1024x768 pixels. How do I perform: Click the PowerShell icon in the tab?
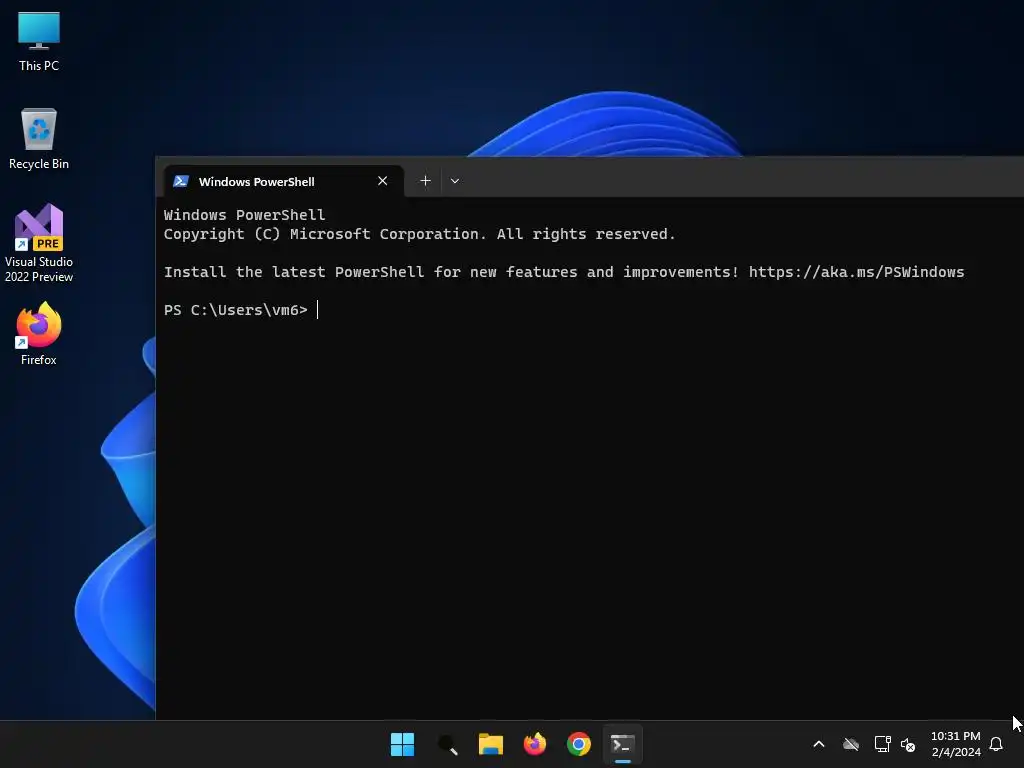181,182
